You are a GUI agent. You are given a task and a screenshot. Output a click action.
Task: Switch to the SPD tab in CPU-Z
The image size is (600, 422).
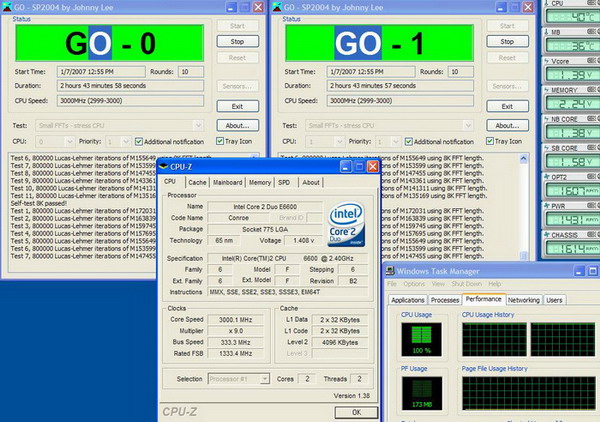[284, 182]
